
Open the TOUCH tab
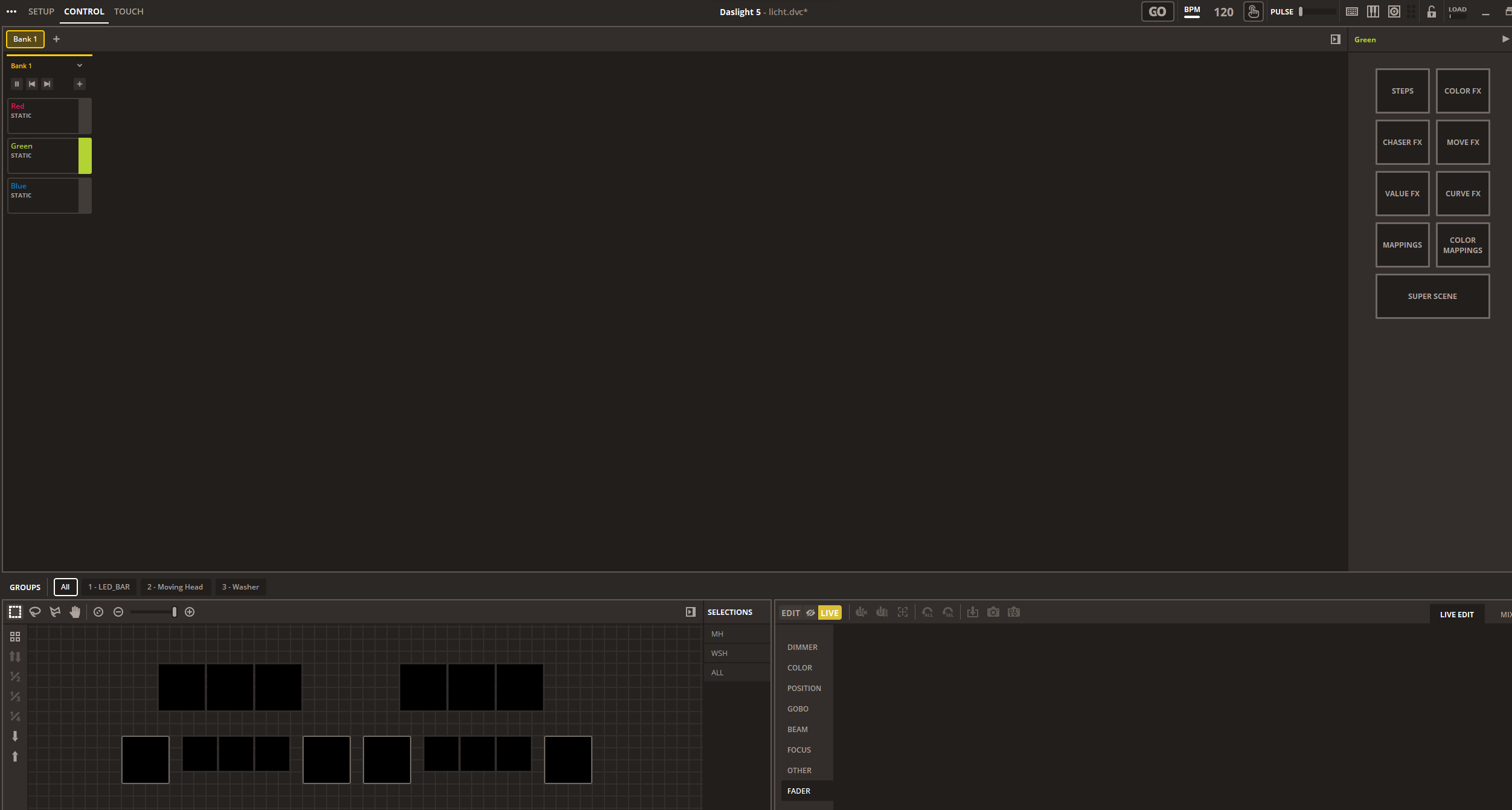pos(129,11)
